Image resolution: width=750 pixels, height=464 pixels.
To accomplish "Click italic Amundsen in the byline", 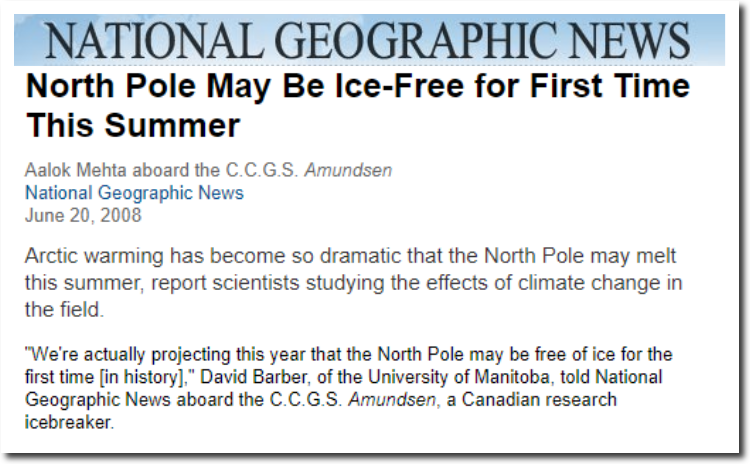I will [x=349, y=170].
